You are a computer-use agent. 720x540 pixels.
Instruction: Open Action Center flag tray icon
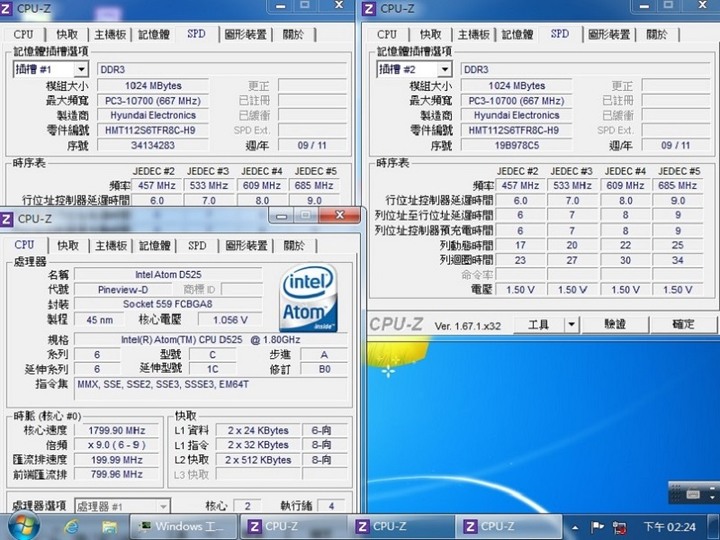pos(596,527)
